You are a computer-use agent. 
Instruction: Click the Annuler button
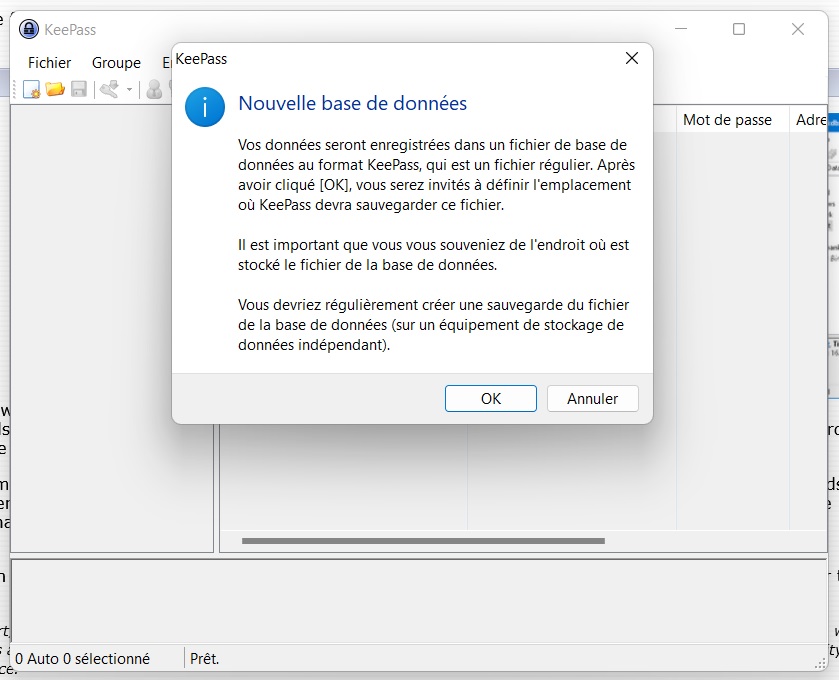click(592, 398)
